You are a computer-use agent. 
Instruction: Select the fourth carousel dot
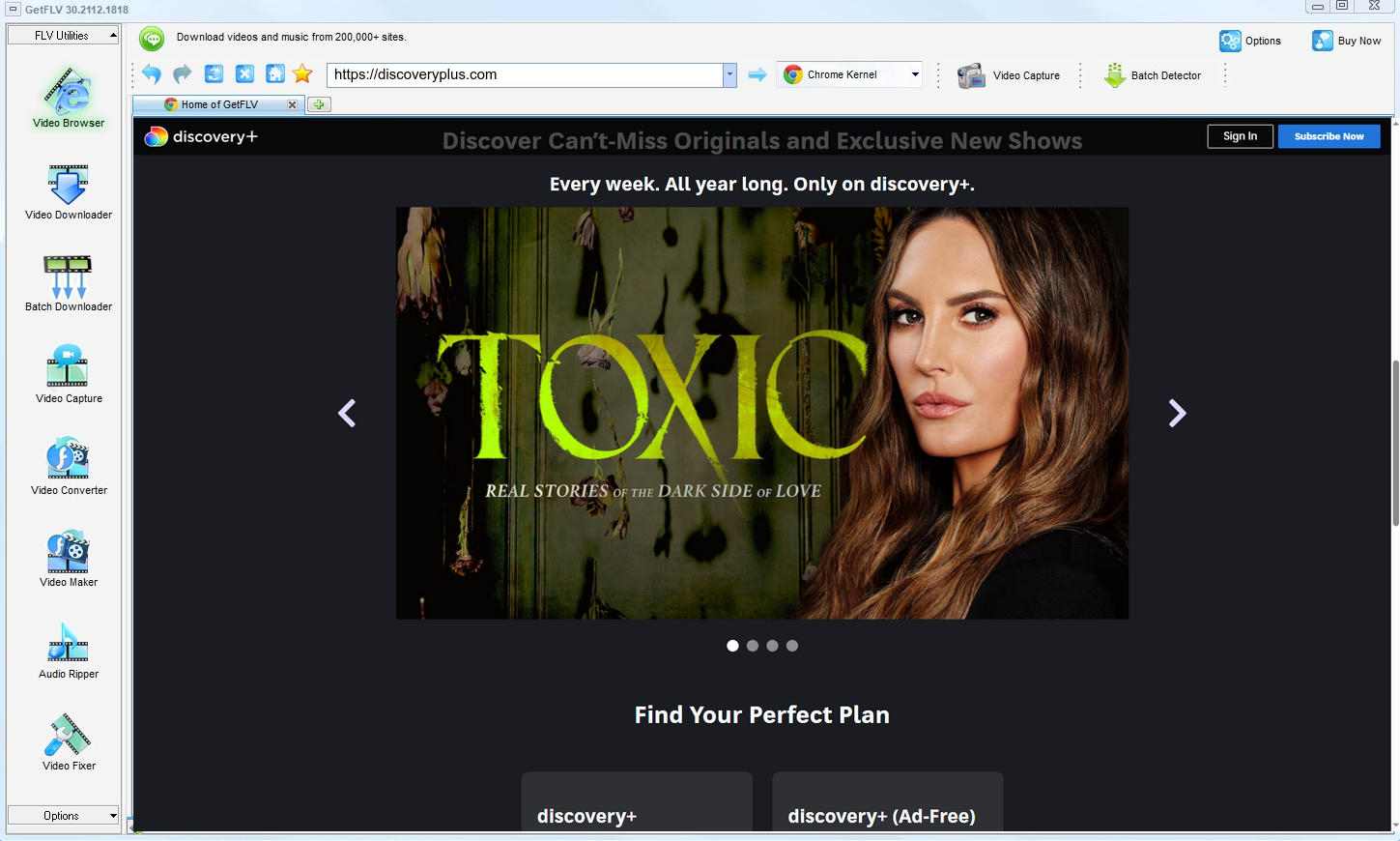(792, 646)
